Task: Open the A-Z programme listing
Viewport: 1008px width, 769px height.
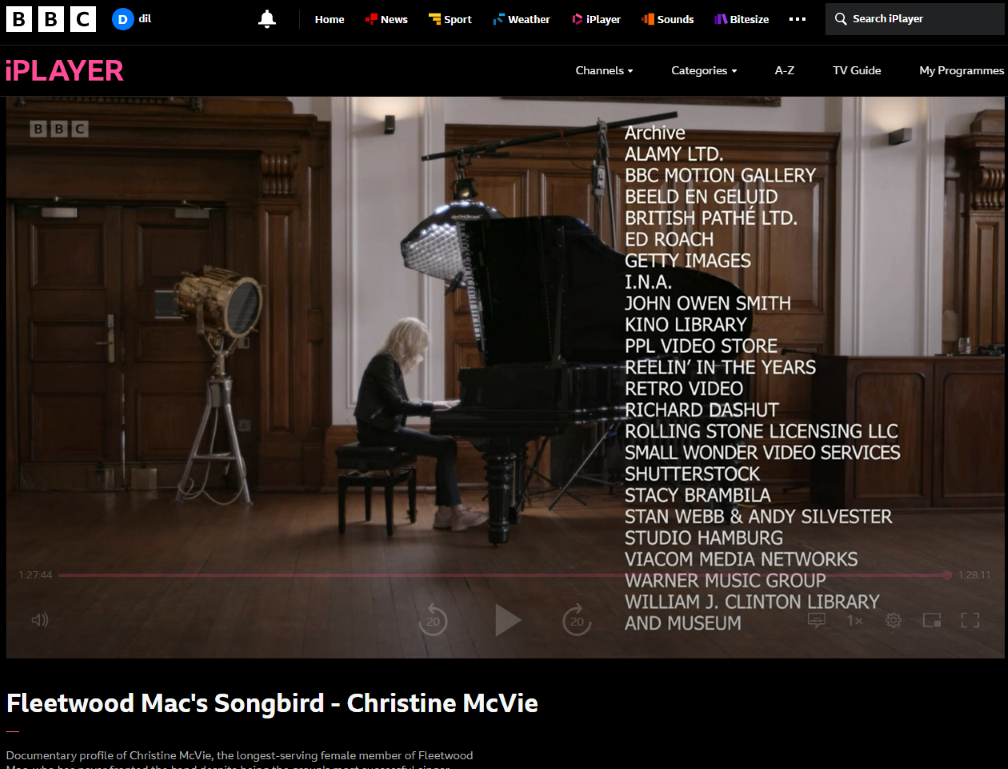Action: pyautogui.click(x=784, y=71)
